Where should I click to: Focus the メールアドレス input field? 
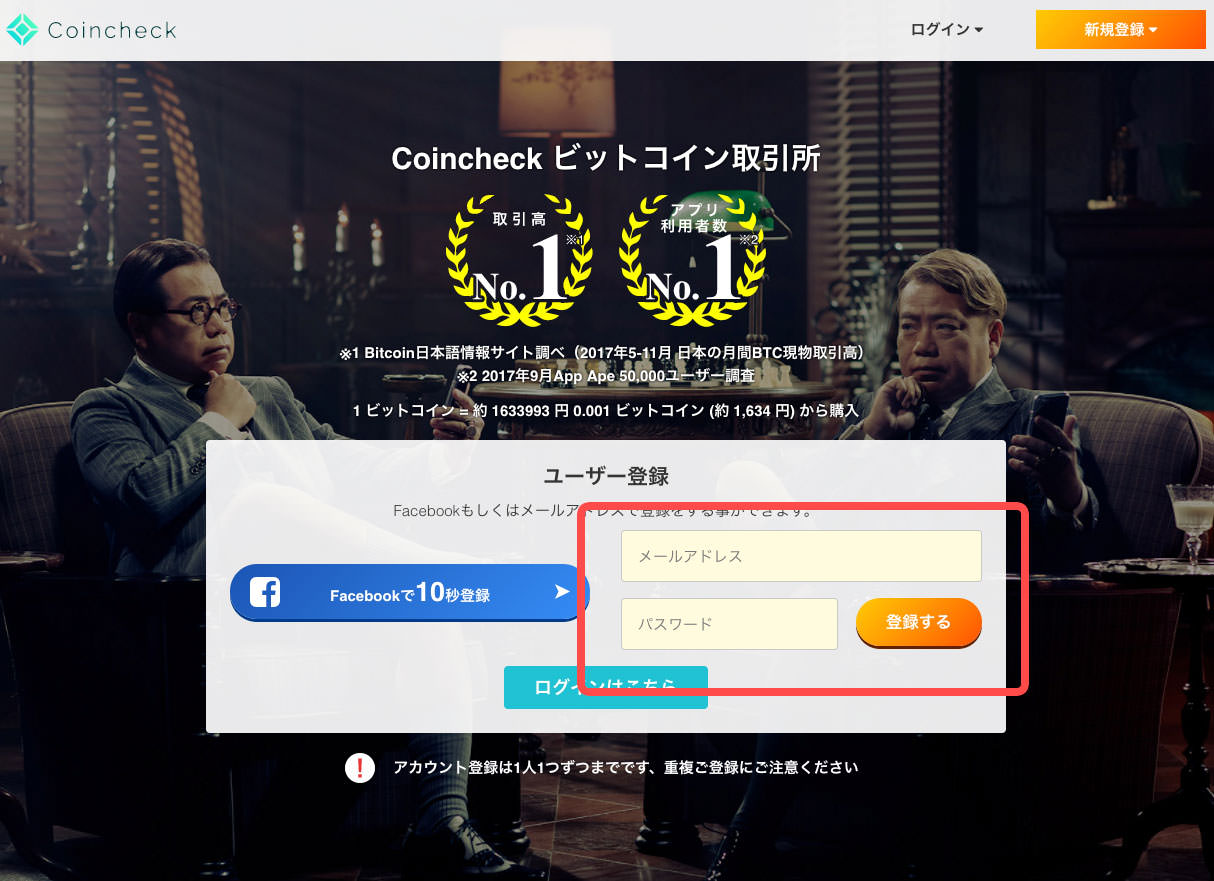(x=801, y=556)
